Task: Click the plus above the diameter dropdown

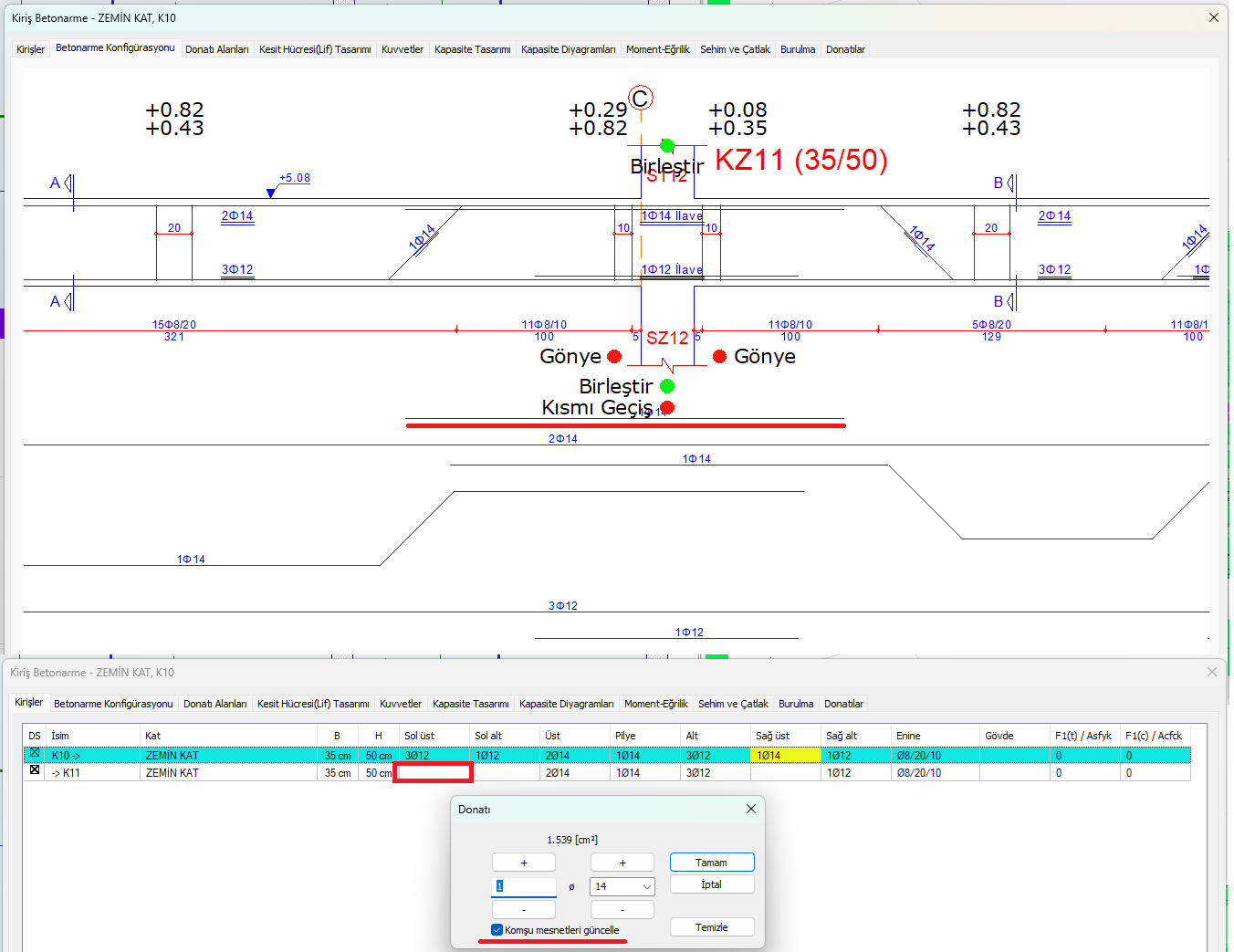Action: tap(622, 863)
